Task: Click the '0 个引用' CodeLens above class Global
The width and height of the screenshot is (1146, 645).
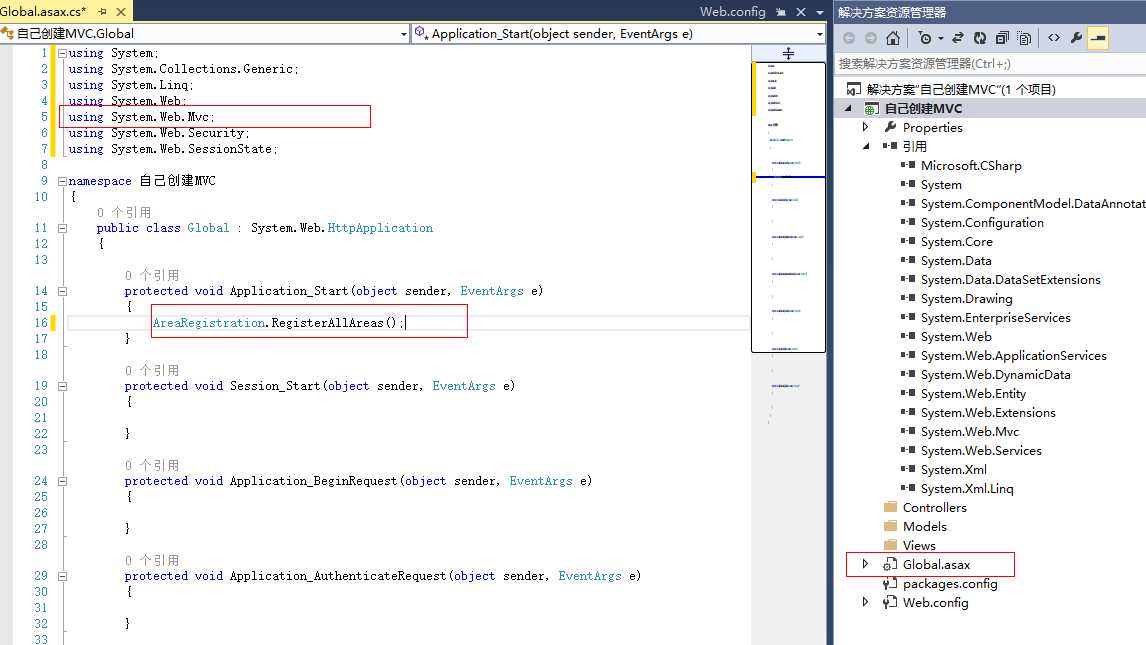Action: point(124,213)
